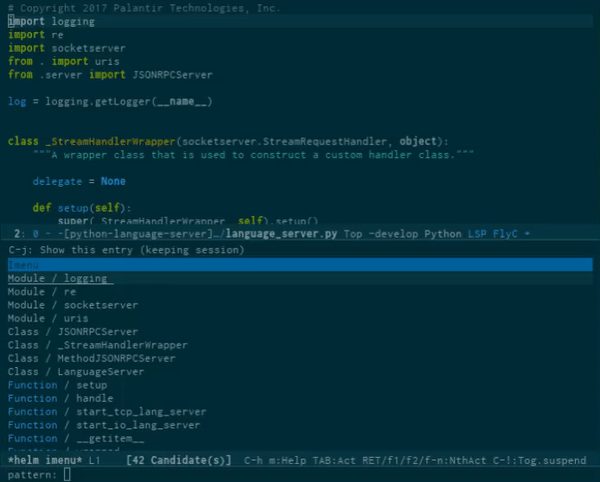The height and width of the screenshot is (482, 600).
Task: Click the [python-language-server] project label
Action: [x=138, y=234]
